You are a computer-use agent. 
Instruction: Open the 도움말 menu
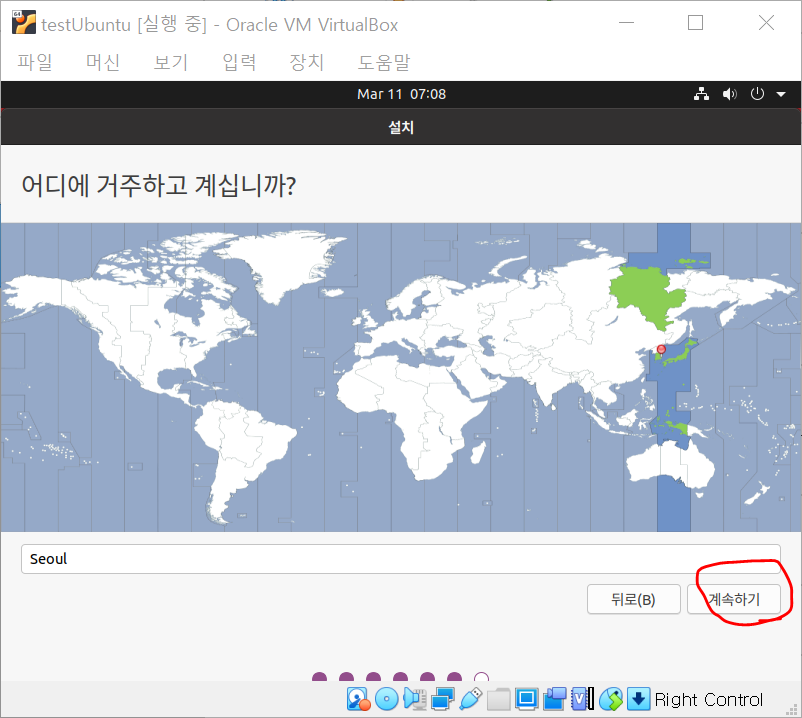(384, 62)
